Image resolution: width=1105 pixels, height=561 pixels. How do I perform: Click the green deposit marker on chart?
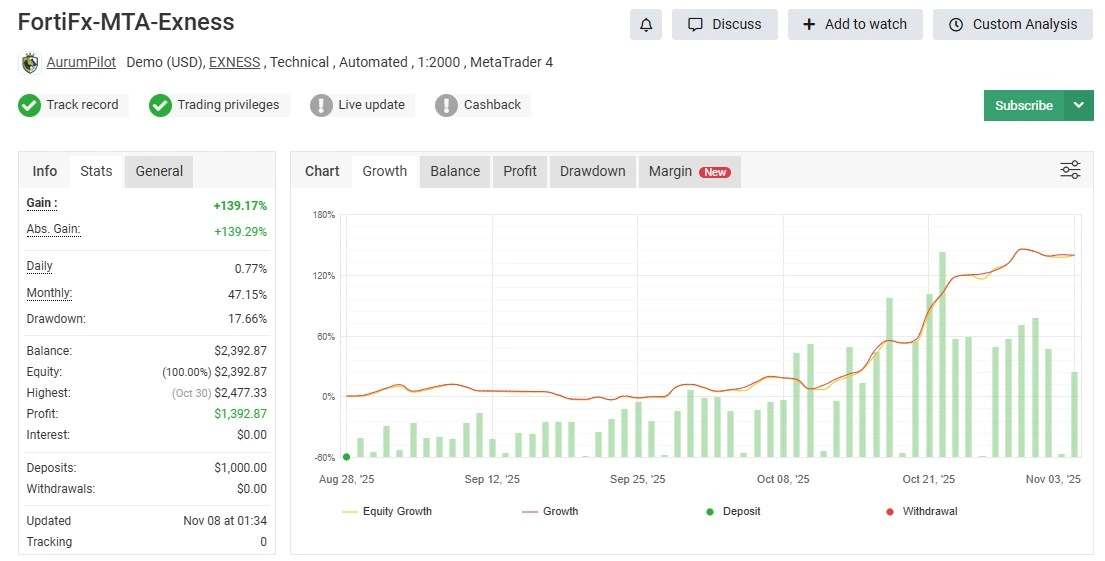[x=346, y=457]
